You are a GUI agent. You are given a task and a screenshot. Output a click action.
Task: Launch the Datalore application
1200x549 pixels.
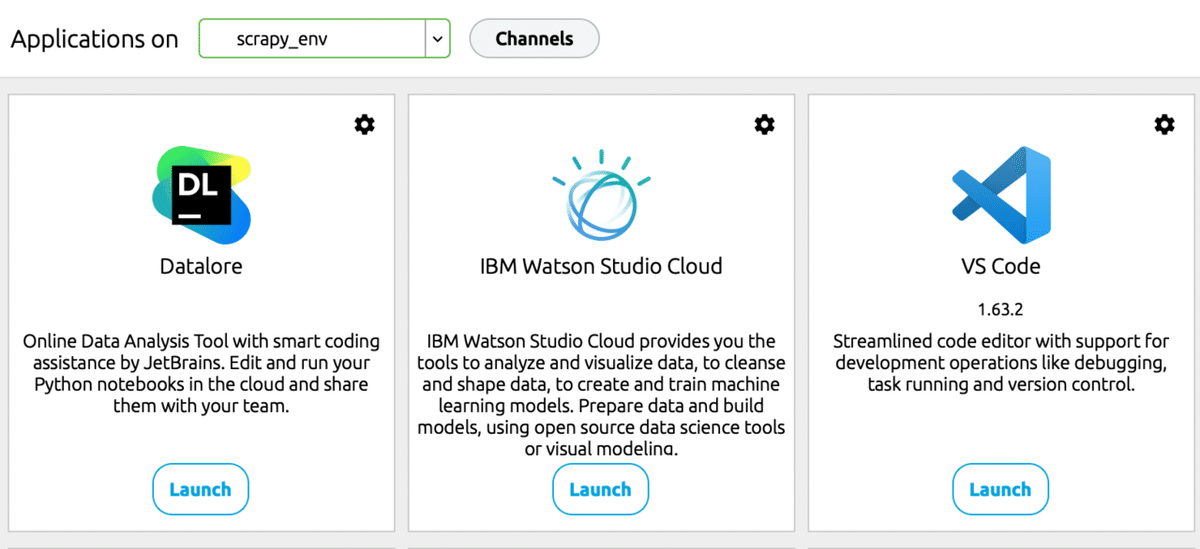click(200, 489)
